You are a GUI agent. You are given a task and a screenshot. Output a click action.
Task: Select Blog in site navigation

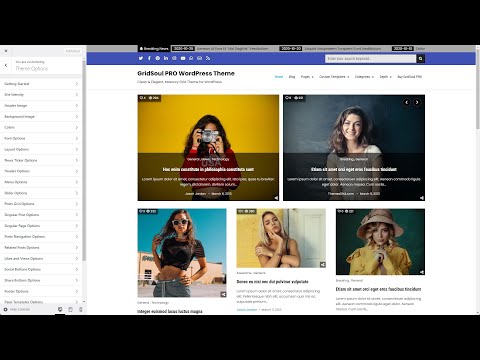pos(292,77)
